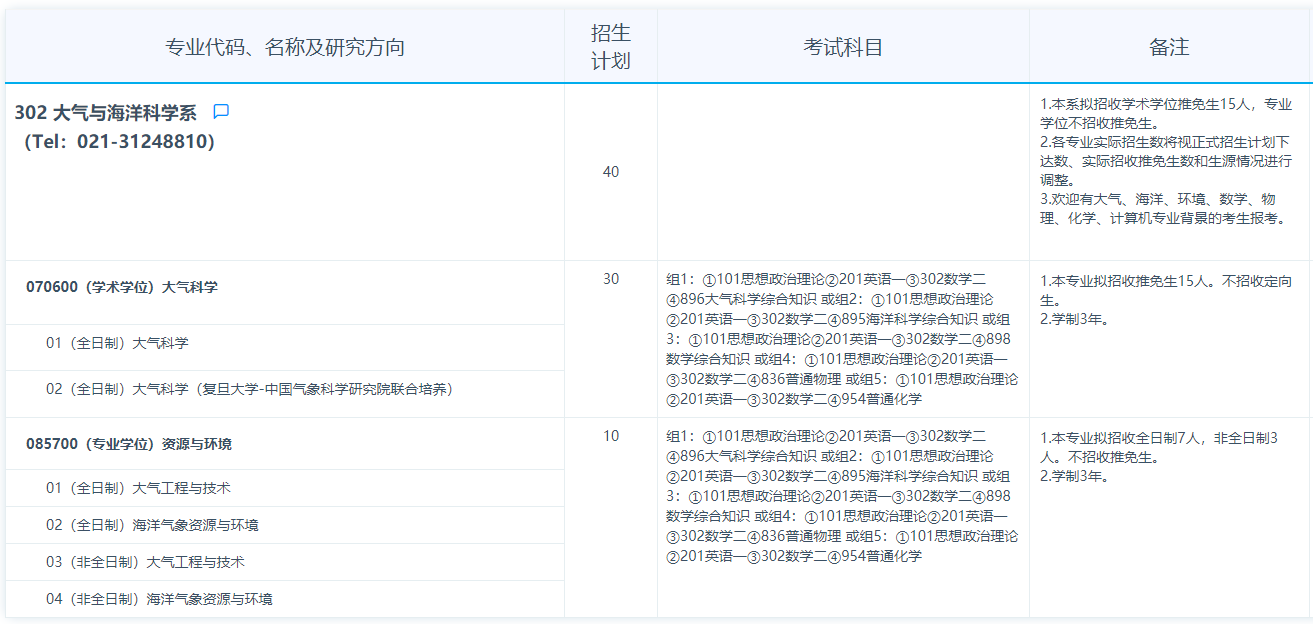Viewport: 1313px width, 624px height.
Task: Select direction 01 (全日制) 大气科学
Action: (x=117, y=343)
